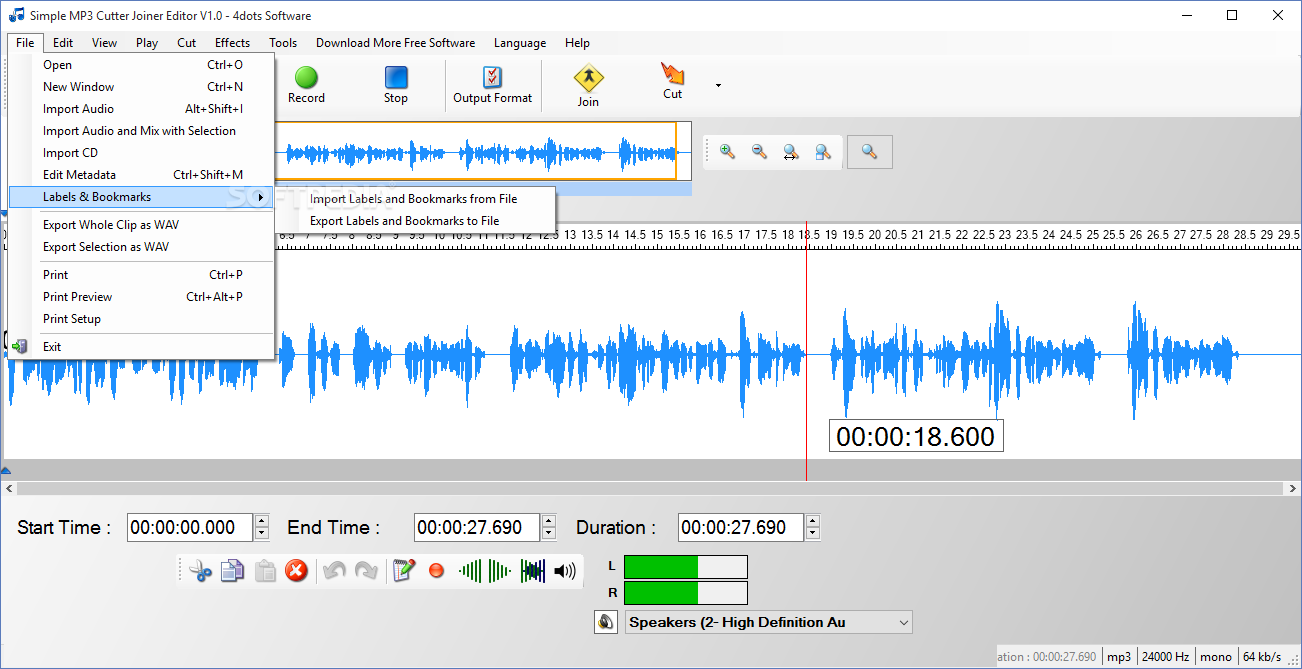Click the speaker volume icon in bottom toolbar
This screenshot has width=1302, height=669.
click(x=565, y=571)
